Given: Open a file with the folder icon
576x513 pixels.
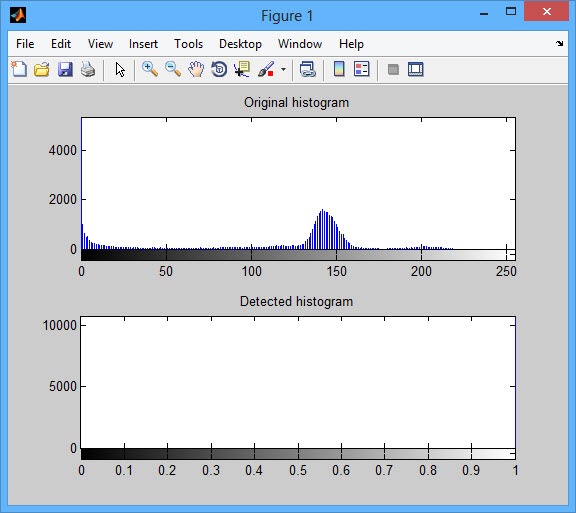Looking at the screenshot, I should [x=42, y=69].
